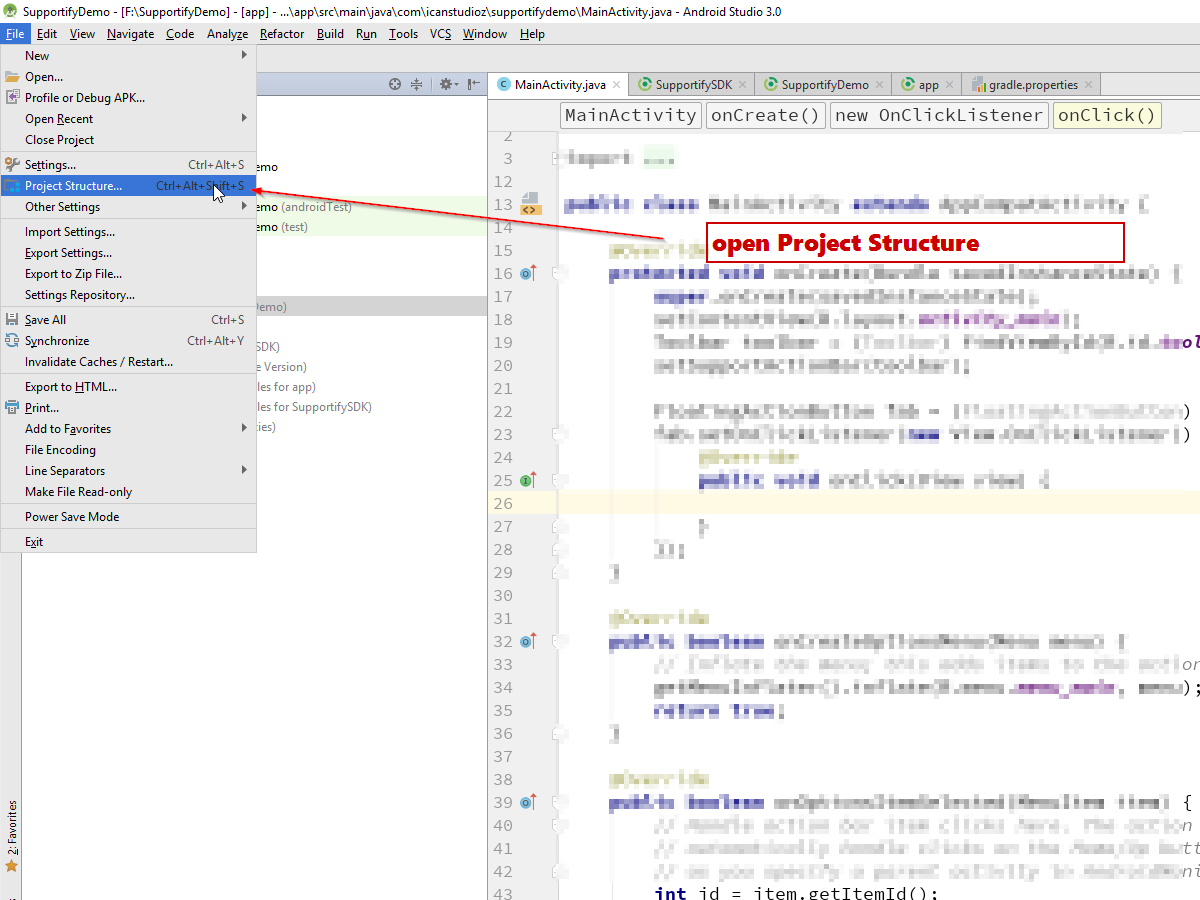
Task: Click the hide project panel icon
Action: (x=473, y=85)
